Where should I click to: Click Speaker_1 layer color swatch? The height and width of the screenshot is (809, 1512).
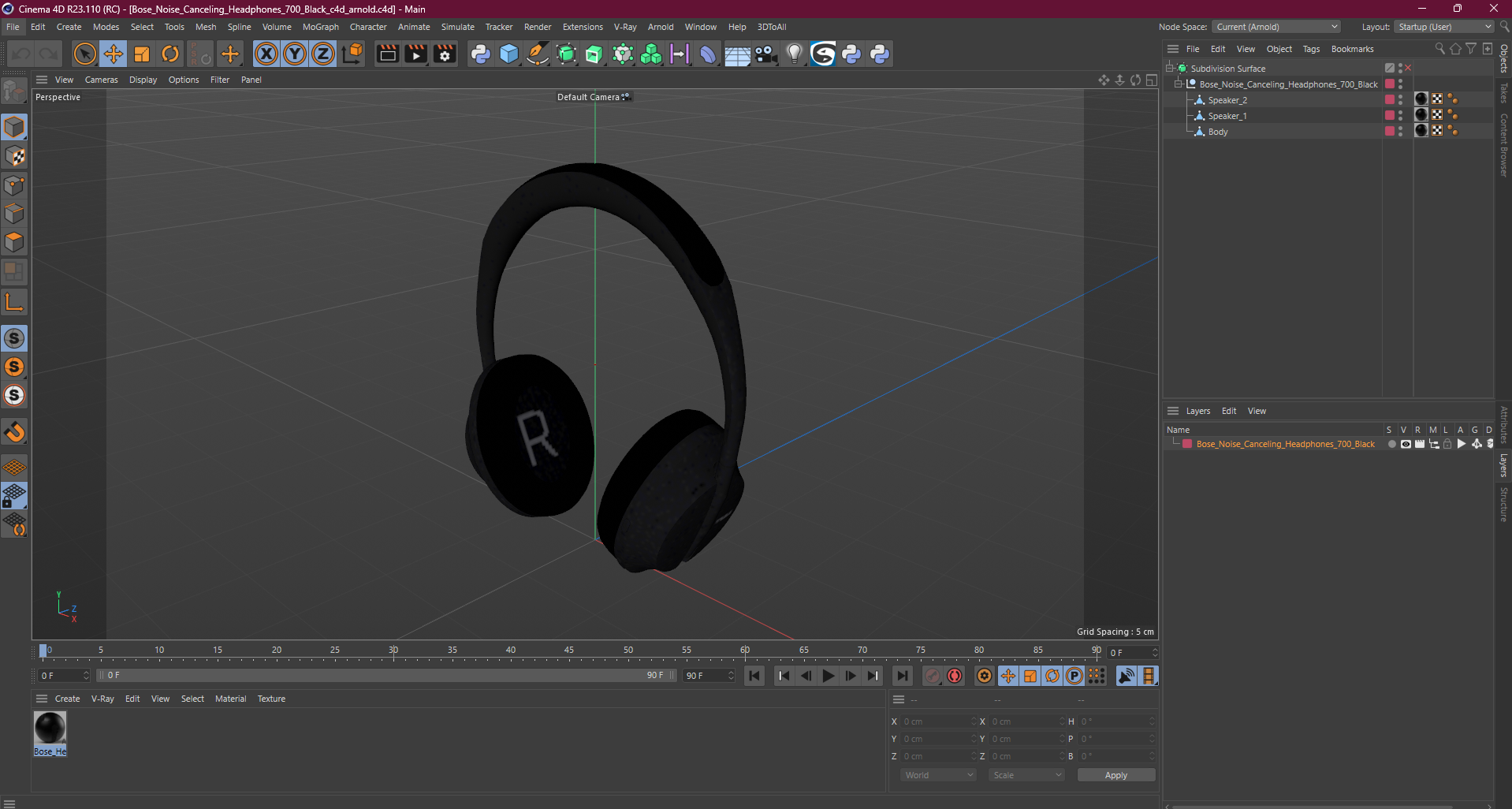1390,116
